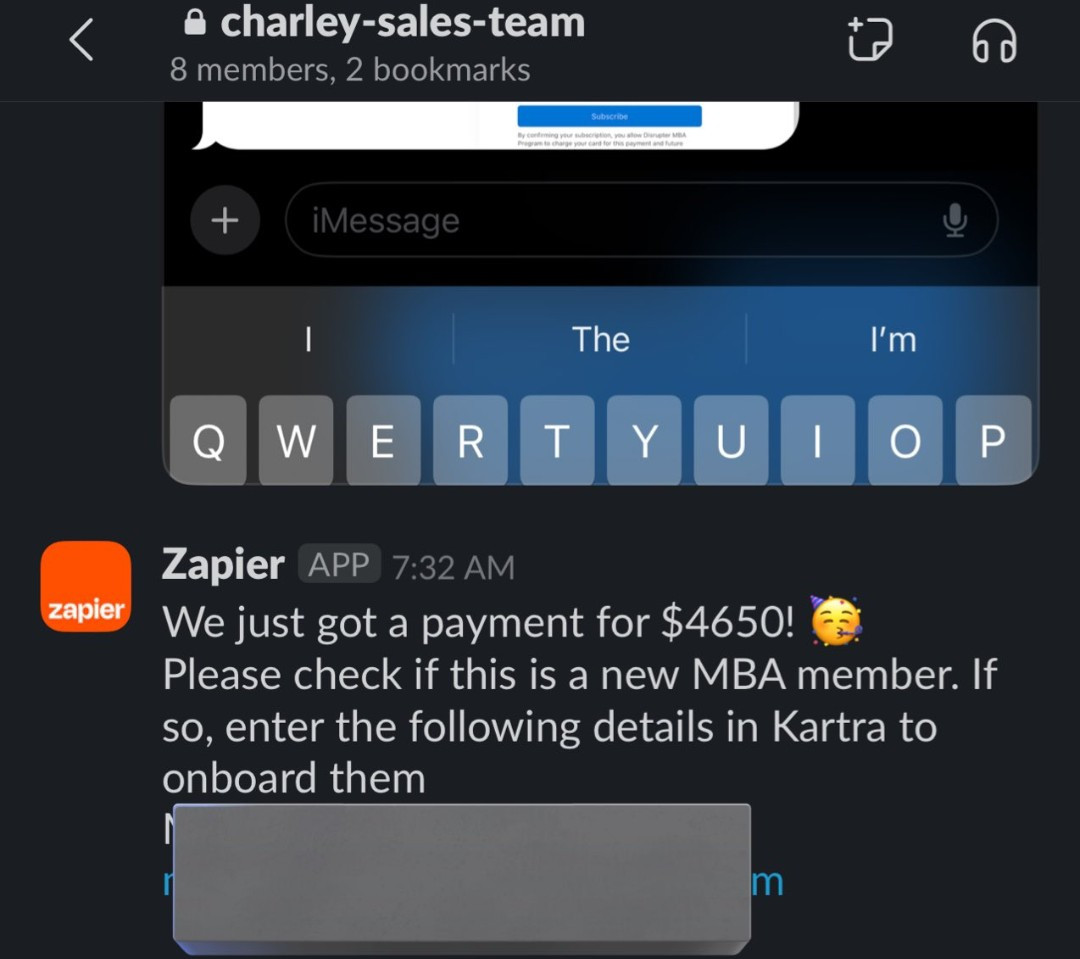Tap the back arrow in channel header
This screenshot has height=959, width=1080.
(81, 40)
